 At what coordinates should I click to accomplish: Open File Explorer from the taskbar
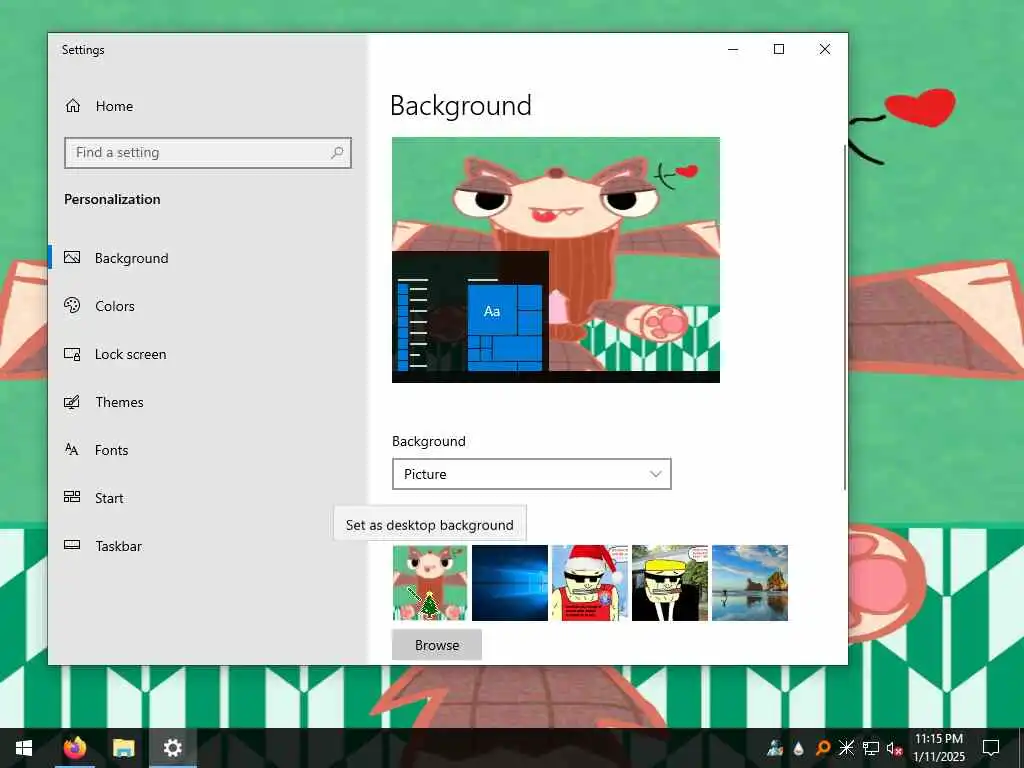pos(123,748)
